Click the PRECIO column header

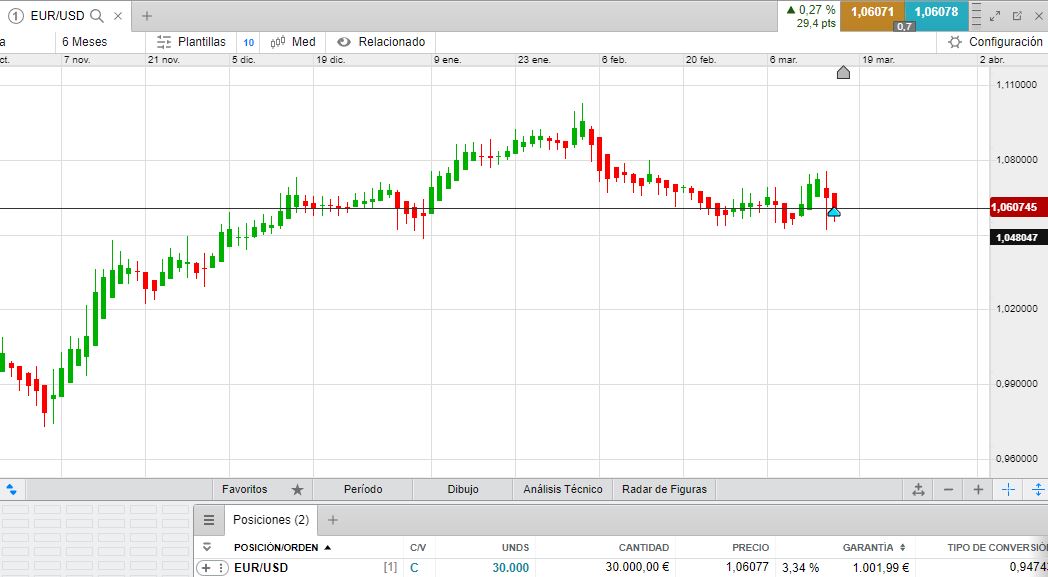[x=750, y=548]
